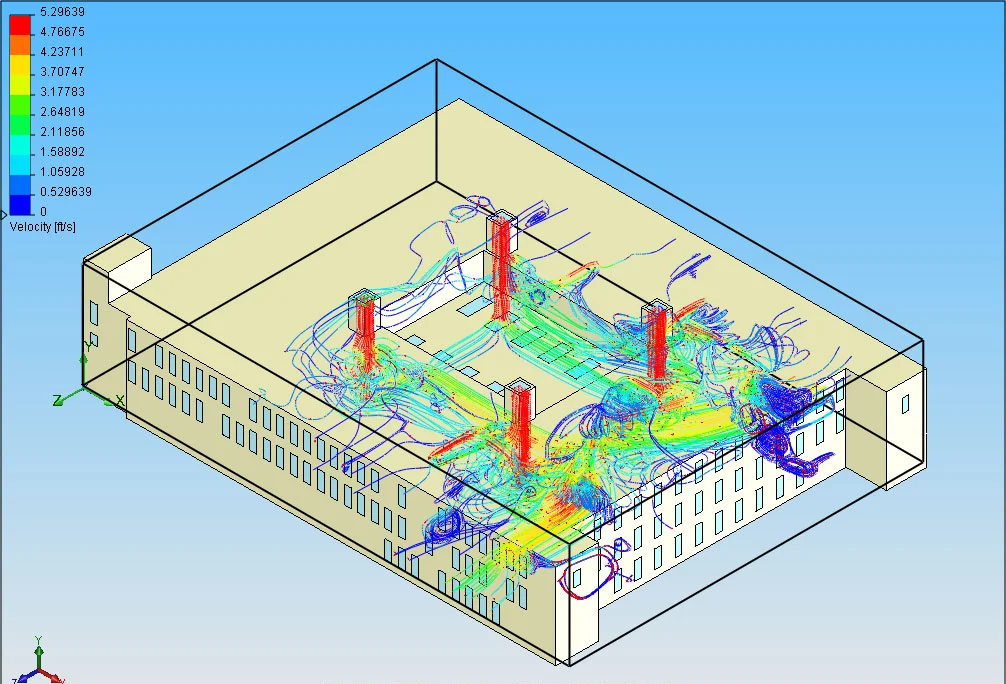Click legend value 3.70747
The image size is (1006, 684).
coord(62,71)
